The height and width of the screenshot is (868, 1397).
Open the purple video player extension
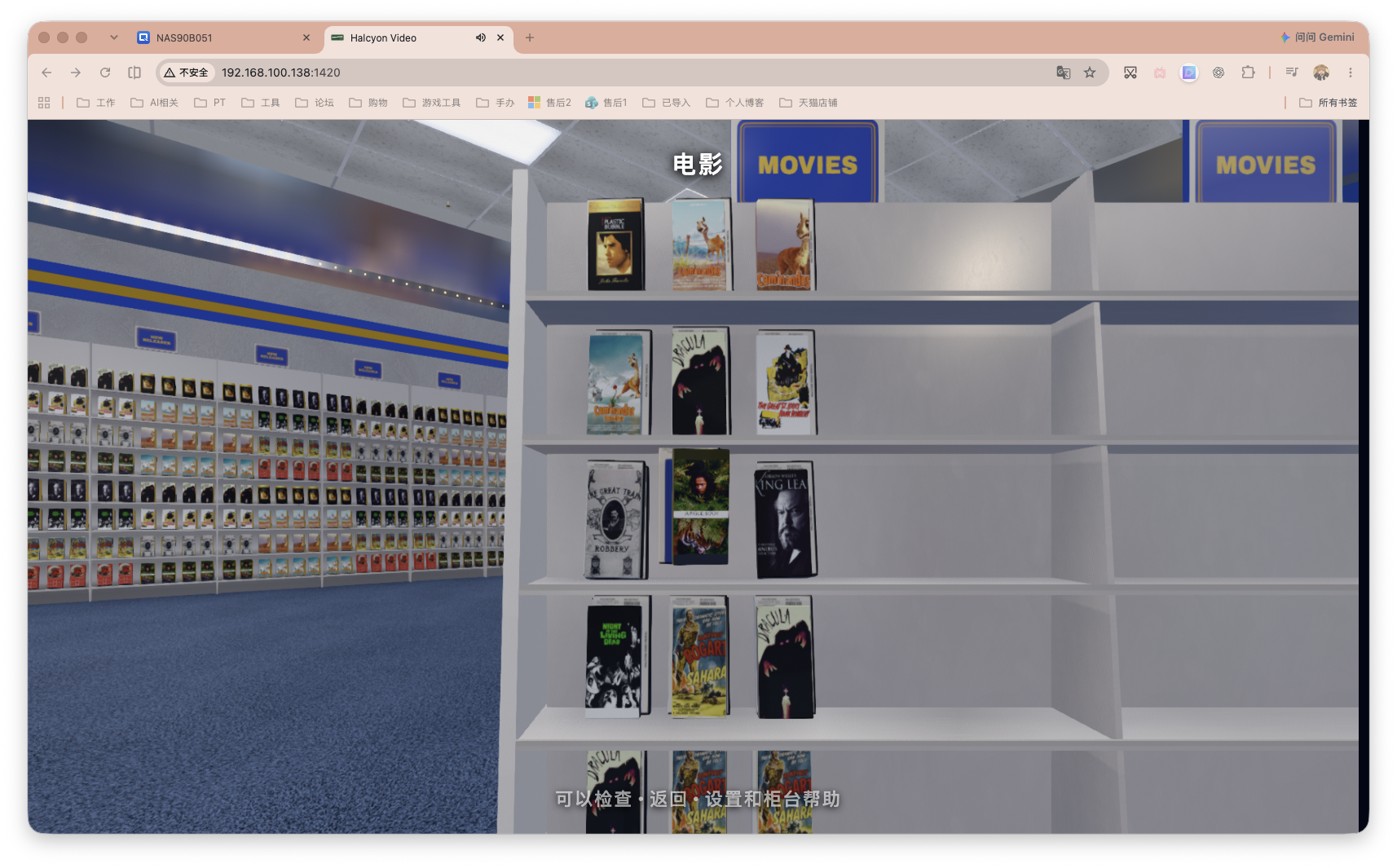1189,73
